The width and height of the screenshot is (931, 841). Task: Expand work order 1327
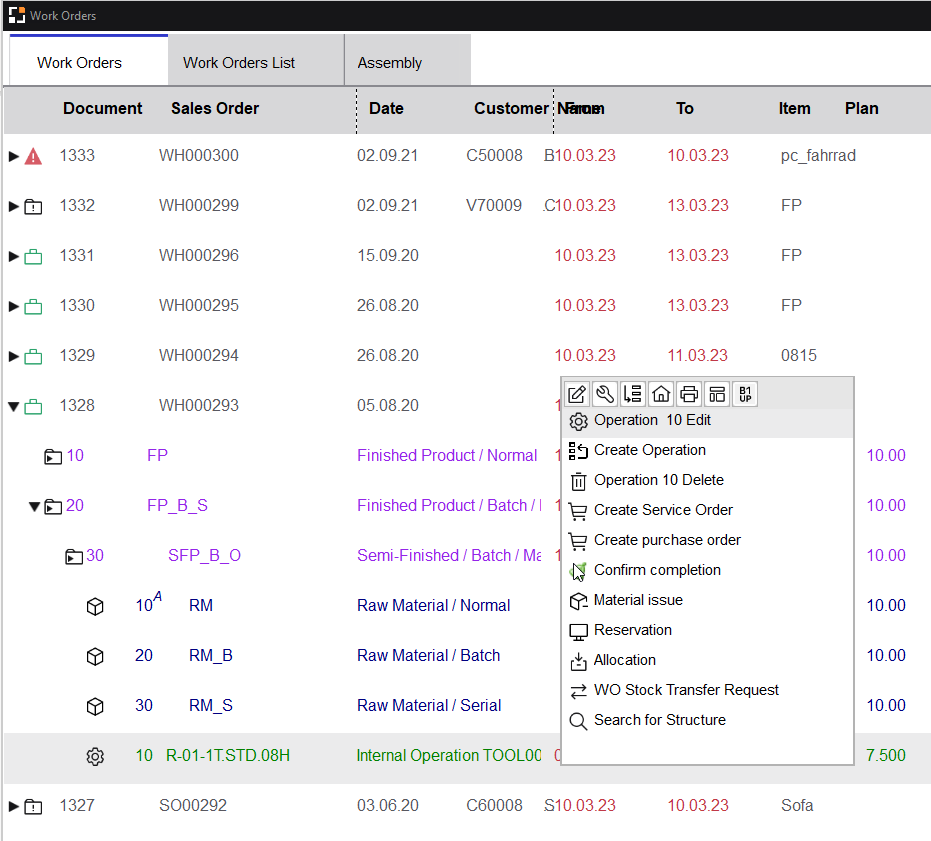pos(14,806)
